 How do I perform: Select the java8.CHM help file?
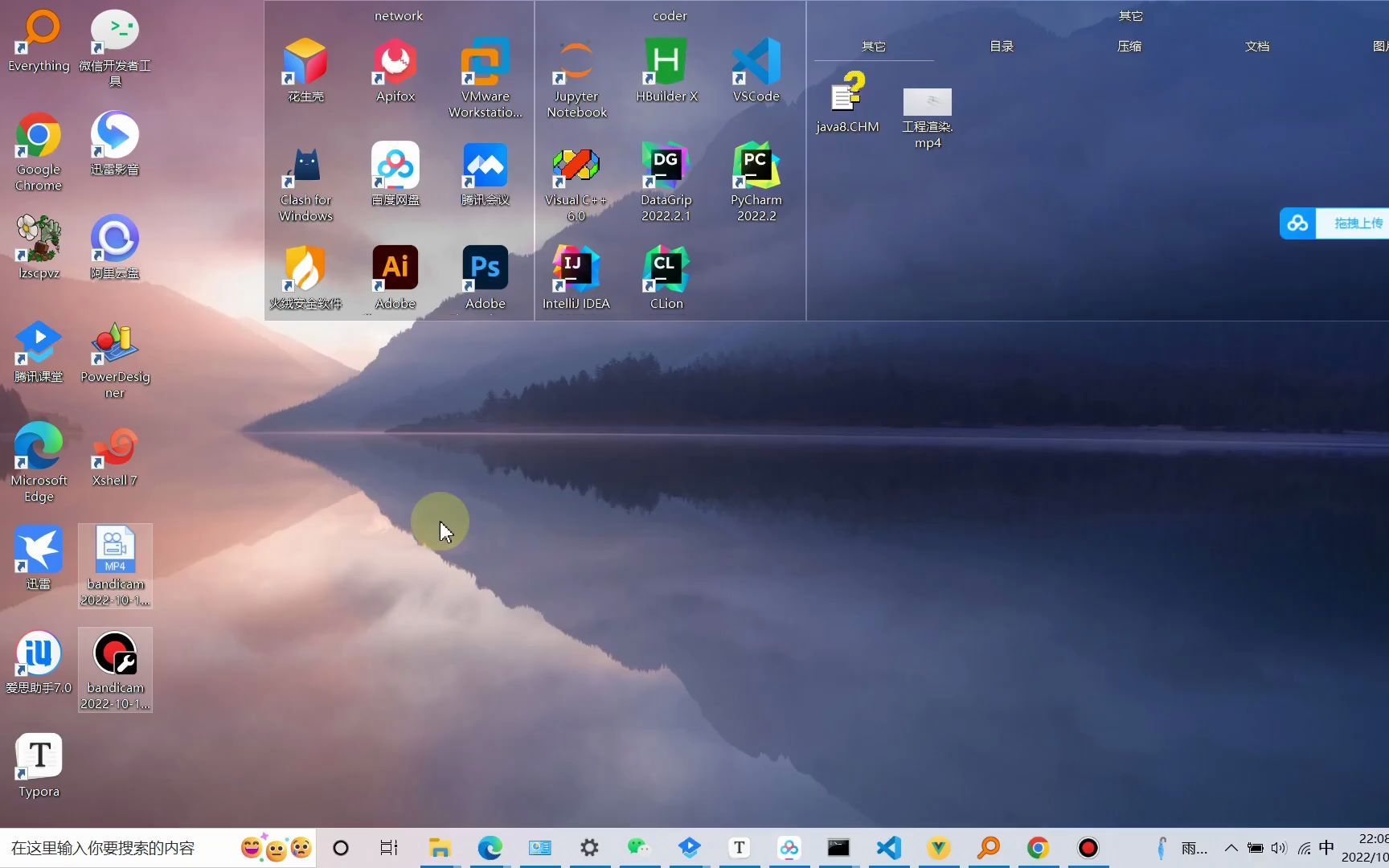(x=847, y=102)
